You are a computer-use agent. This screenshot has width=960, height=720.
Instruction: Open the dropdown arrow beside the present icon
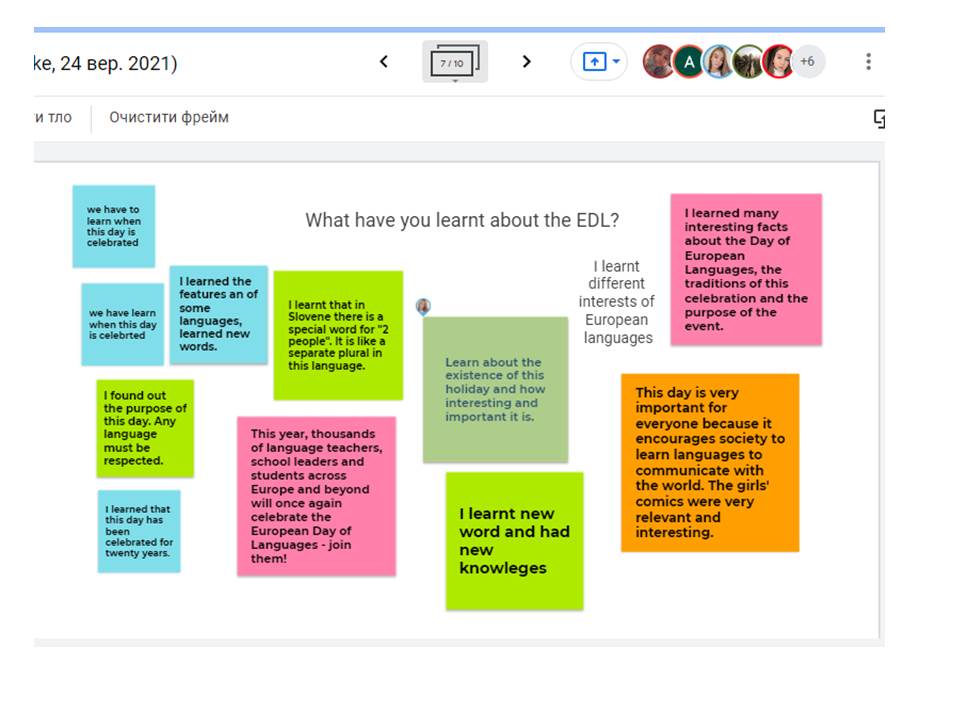[x=616, y=62]
